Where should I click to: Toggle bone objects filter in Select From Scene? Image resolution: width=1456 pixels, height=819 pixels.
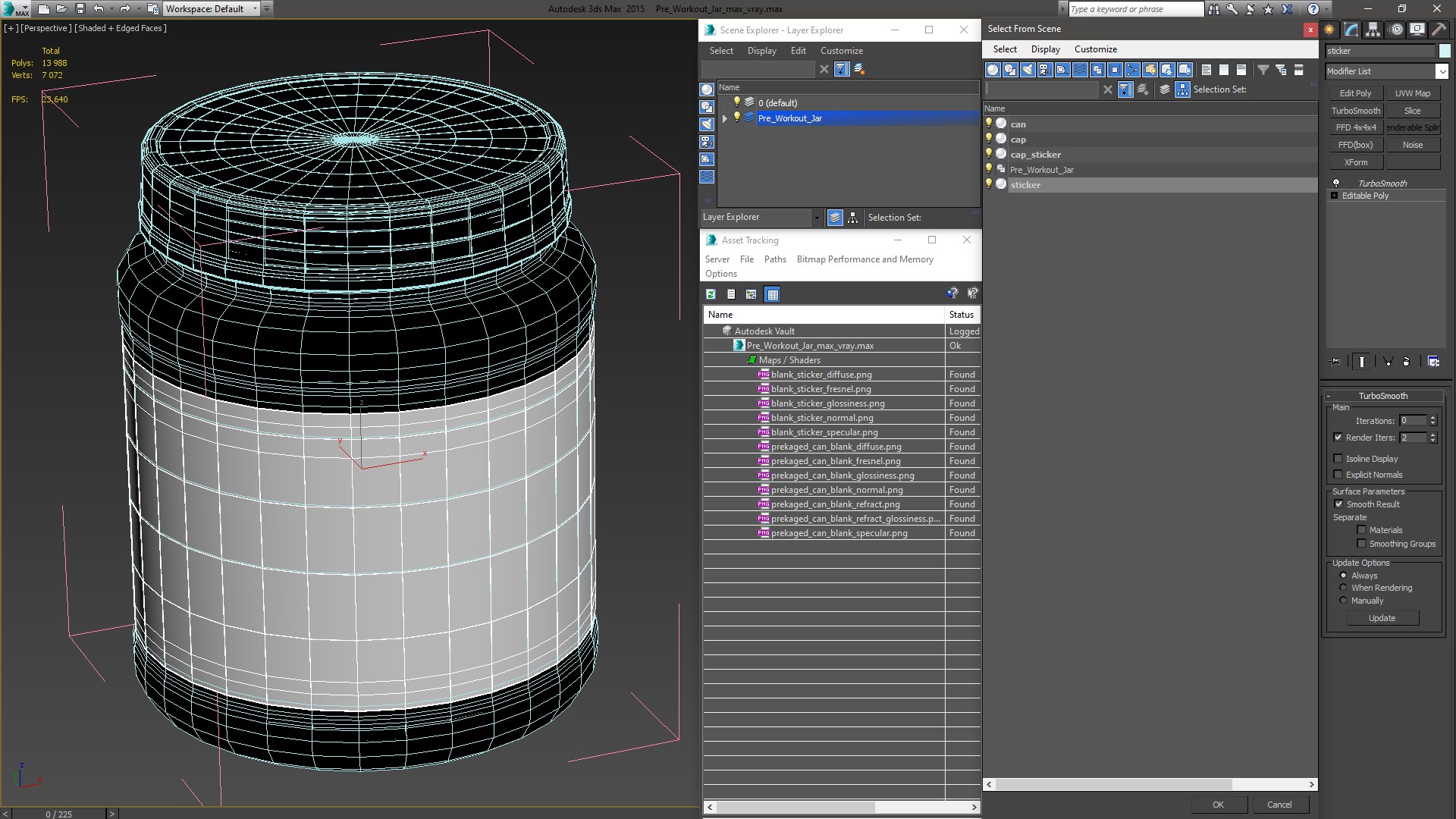[1132, 70]
